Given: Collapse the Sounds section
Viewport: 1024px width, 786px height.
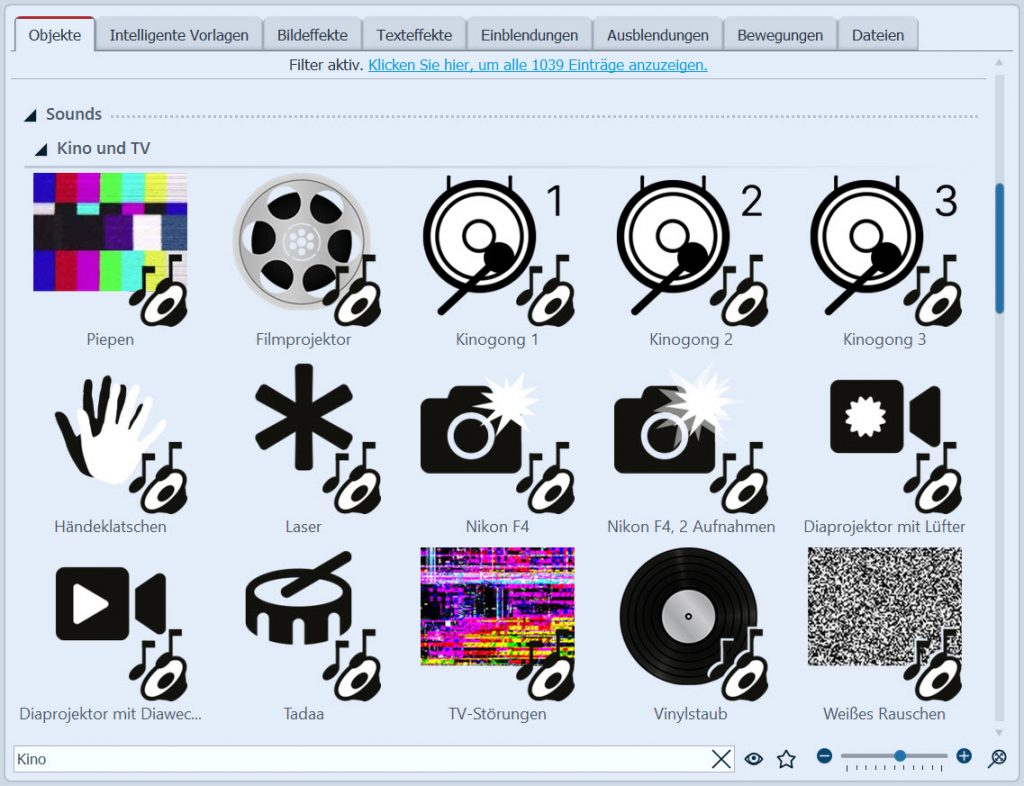Looking at the screenshot, I should coord(30,115).
